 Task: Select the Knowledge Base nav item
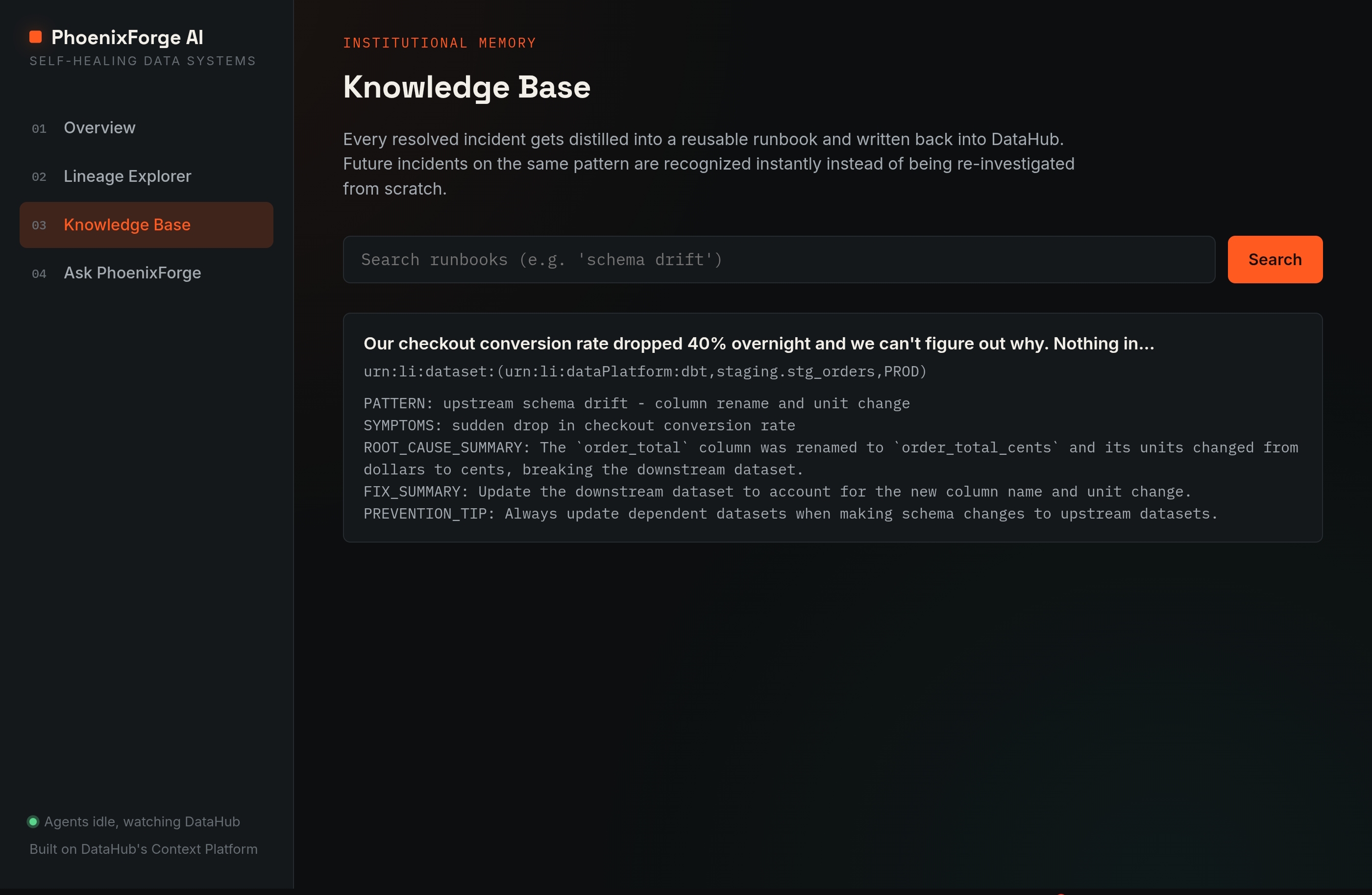tap(147, 225)
